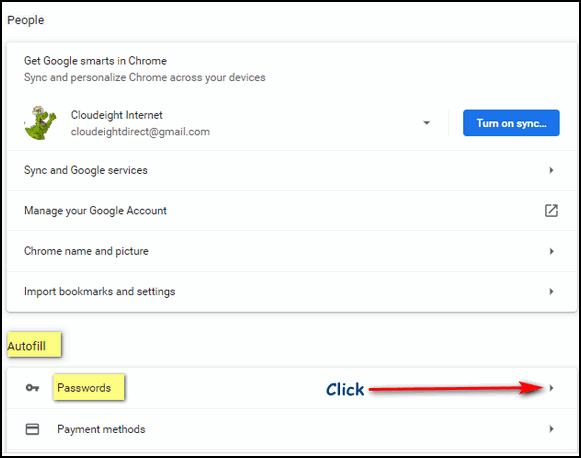Click the credit card icon for Payment methods
Screen dimensions: 581x458
pos(32,429)
